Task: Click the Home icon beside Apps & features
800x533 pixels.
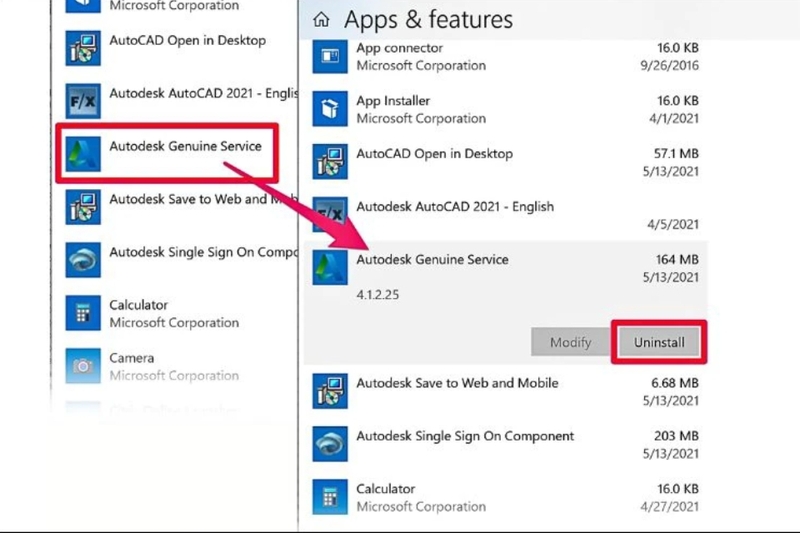Action: click(321, 20)
